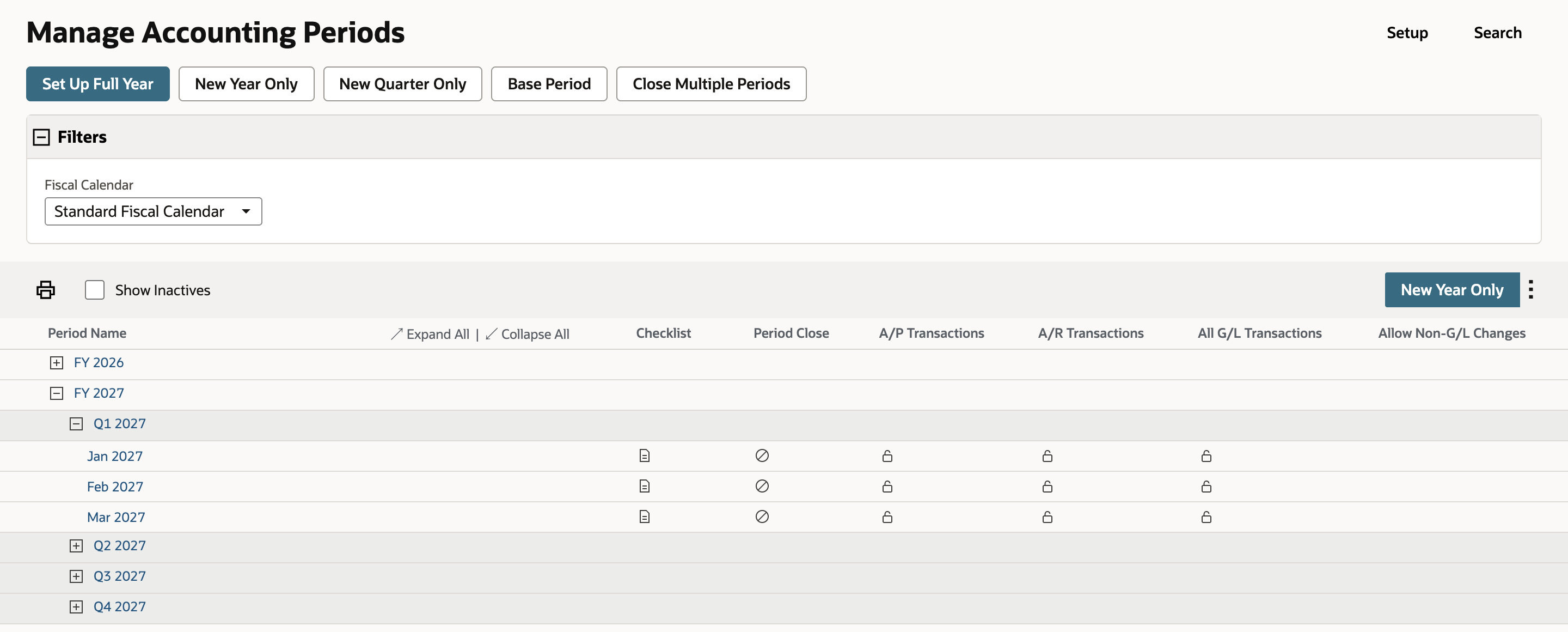Expand the Q3 2027 node
Image resolution: width=1568 pixels, height=632 pixels.
pyautogui.click(x=76, y=576)
